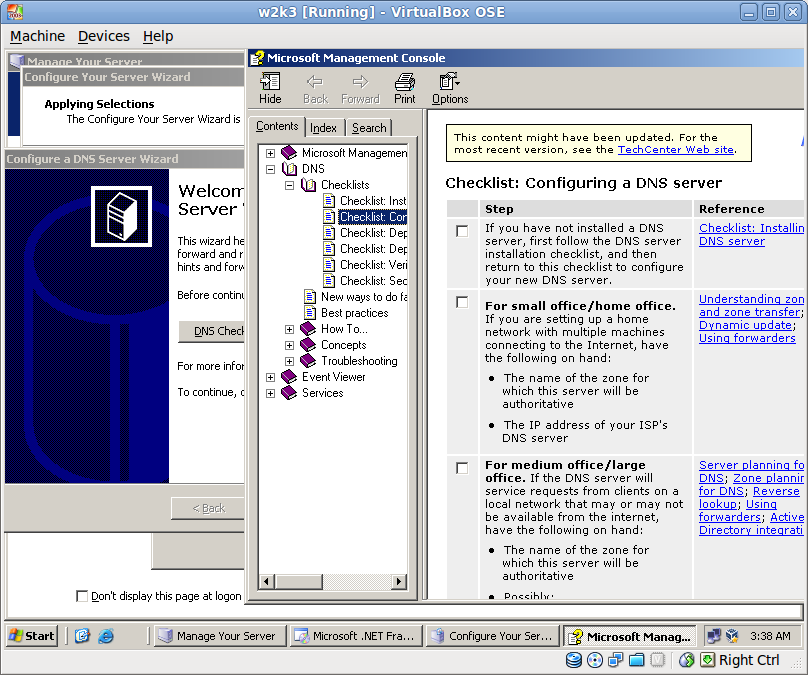Click the Print toolbar icon
The width and height of the screenshot is (808, 675).
tap(405, 81)
